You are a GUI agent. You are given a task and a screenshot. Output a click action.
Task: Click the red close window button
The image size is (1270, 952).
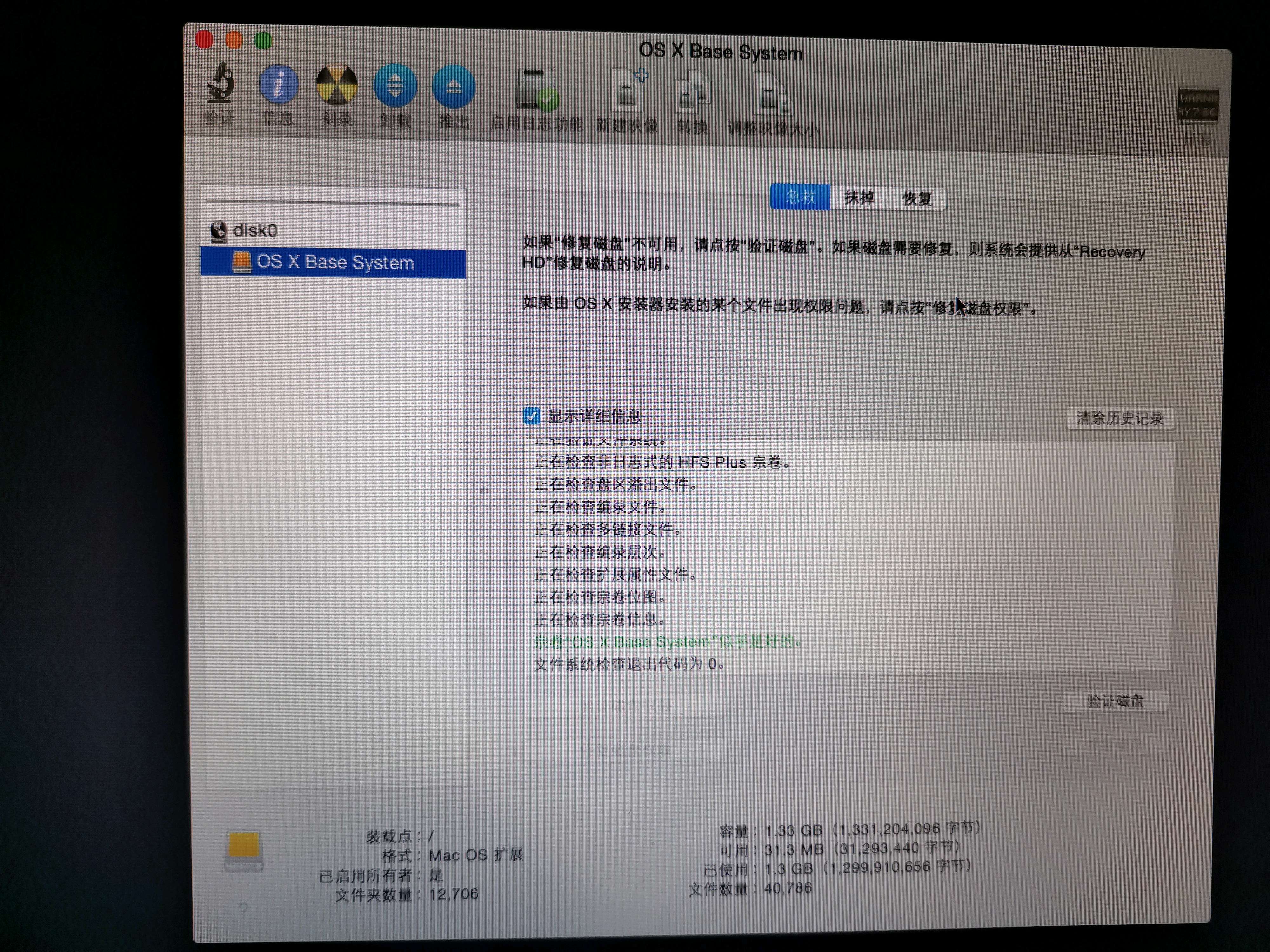204,39
